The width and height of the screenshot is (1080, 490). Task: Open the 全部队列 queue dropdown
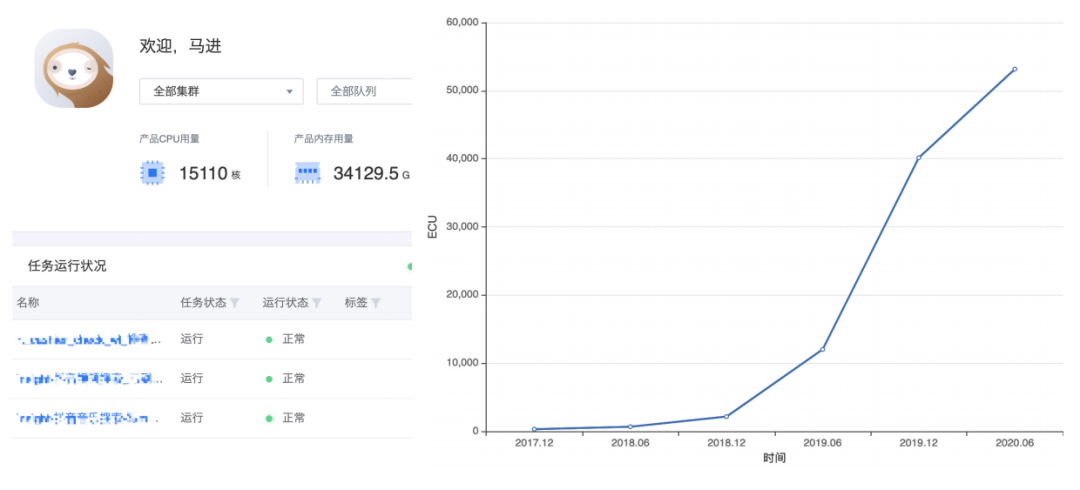(364, 91)
